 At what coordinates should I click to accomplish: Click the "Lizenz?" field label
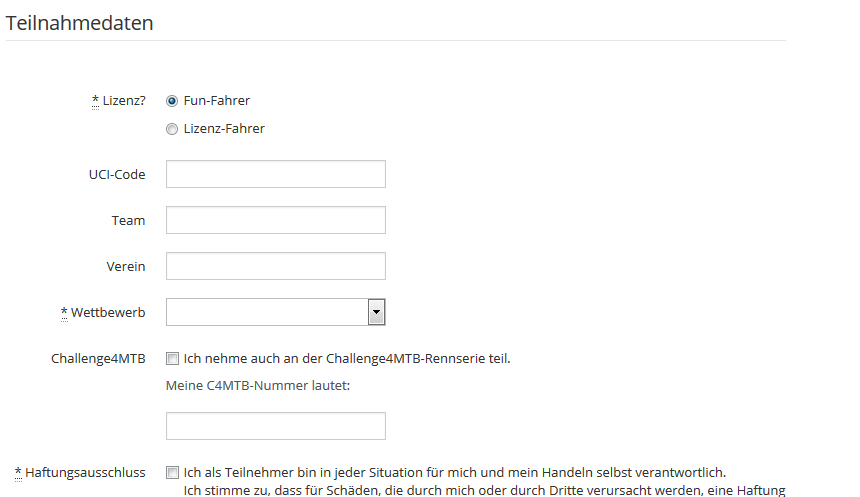click(x=124, y=101)
